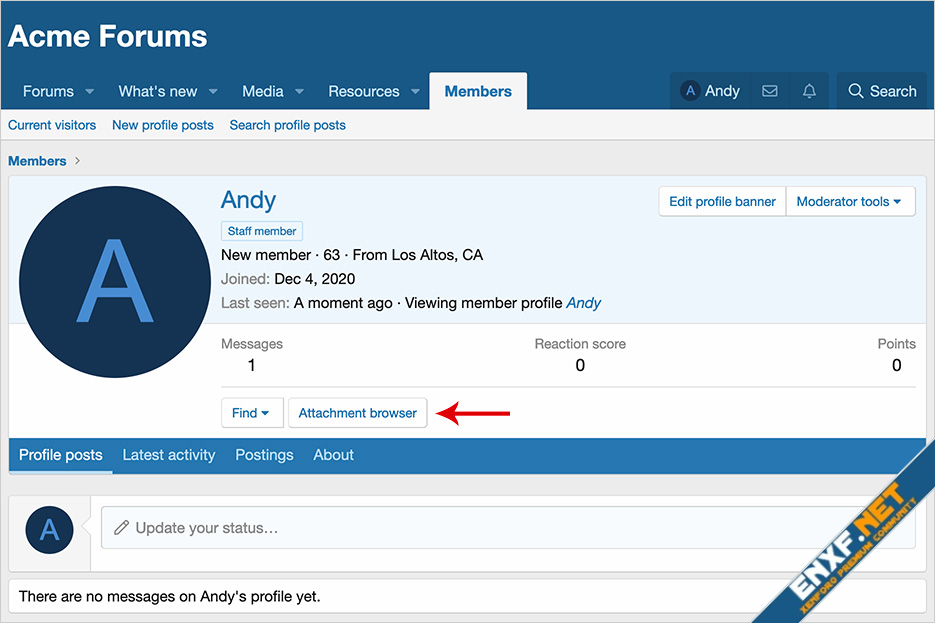The image size is (935, 623).
Task: Open the Find dropdown button
Action: coord(251,413)
